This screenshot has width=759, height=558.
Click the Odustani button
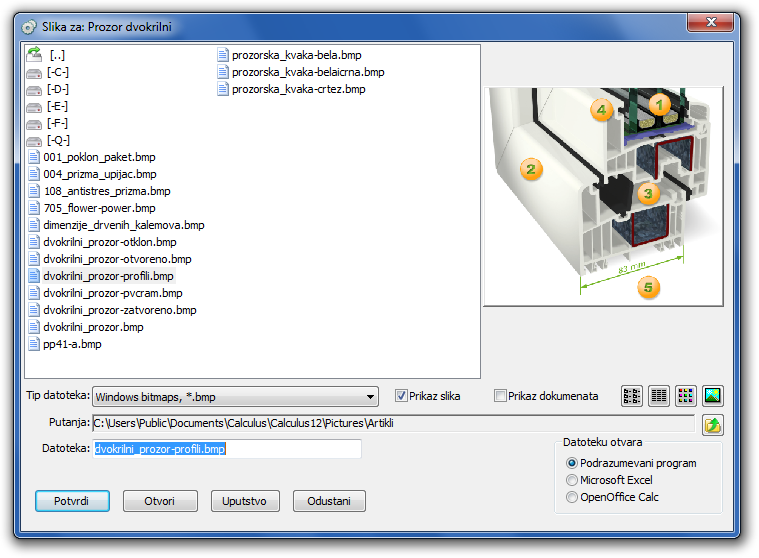click(x=329, y=501)
